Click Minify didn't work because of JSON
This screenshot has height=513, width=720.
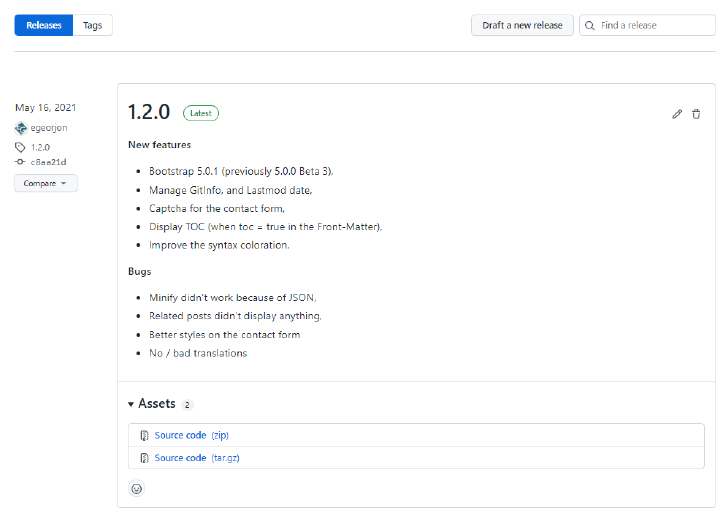point(233,298)
